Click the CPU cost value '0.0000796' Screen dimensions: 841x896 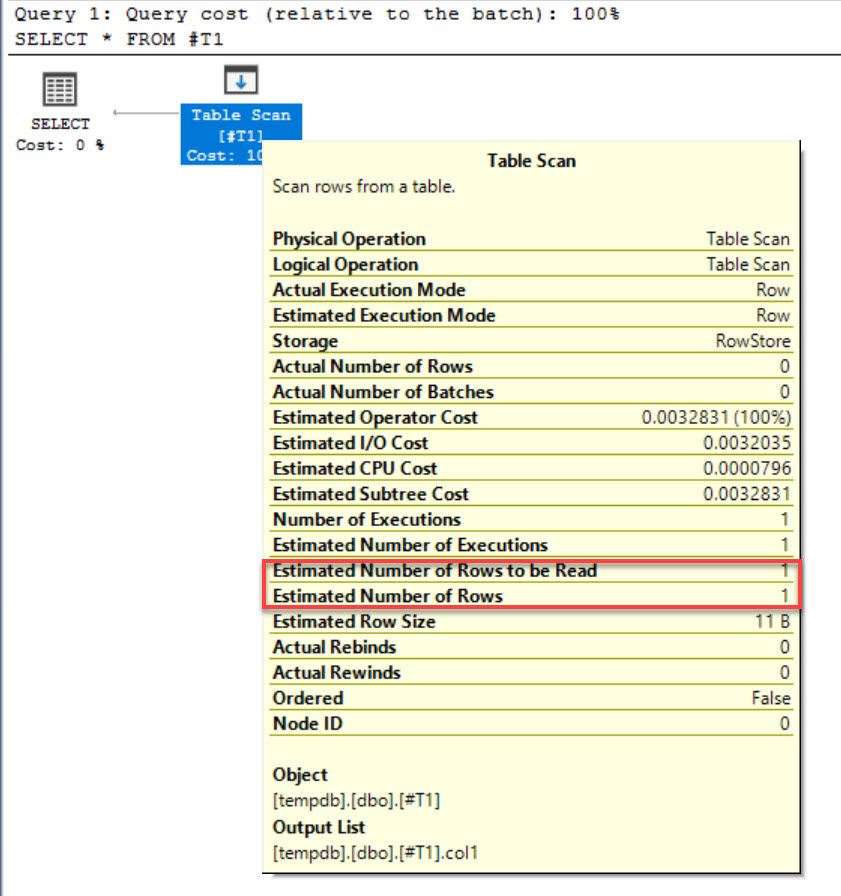(x=747, y=469)
